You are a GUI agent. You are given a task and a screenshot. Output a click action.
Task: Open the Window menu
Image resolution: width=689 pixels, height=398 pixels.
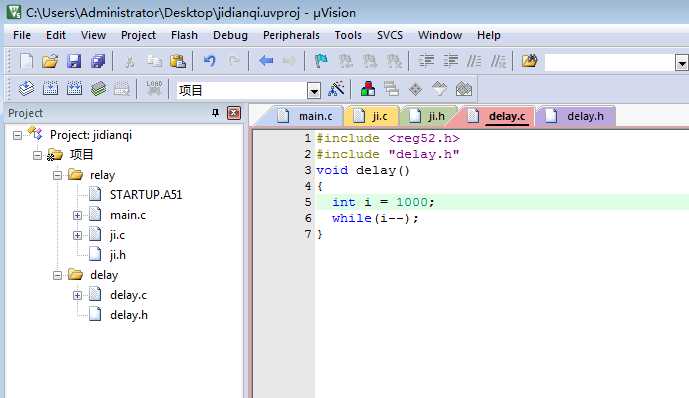(x=440, y=35)
